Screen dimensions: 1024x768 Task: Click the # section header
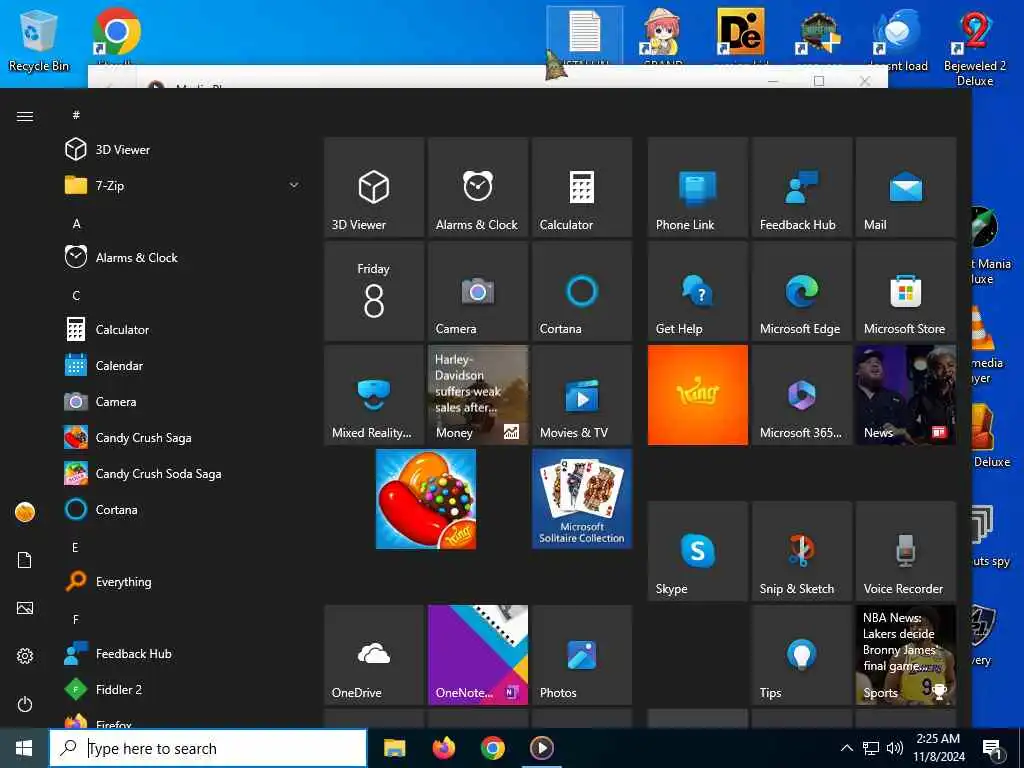[x=76, y=115]
